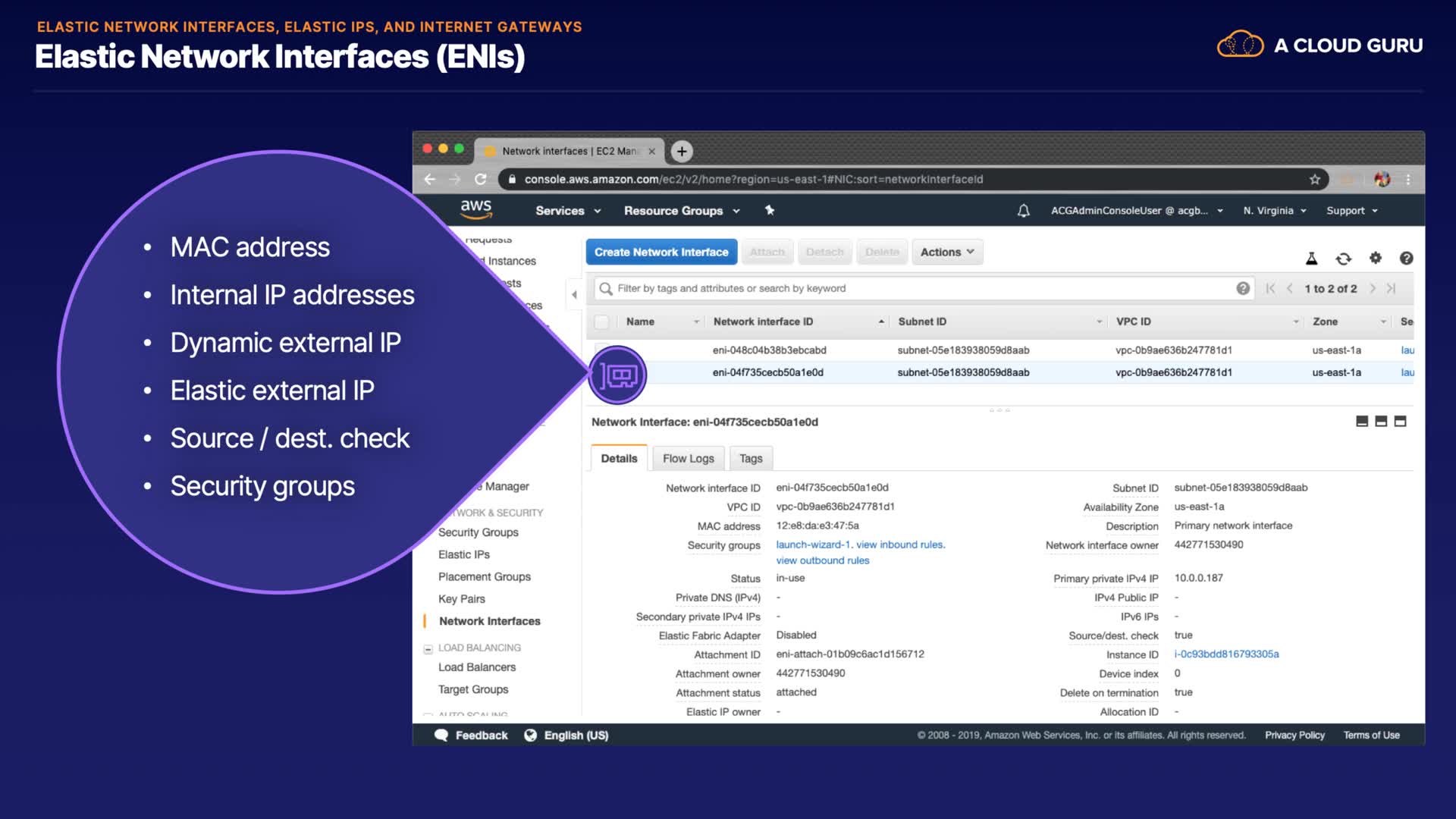Open the N. Virginia region selector
1456x819 pixels.
[x=1274, y=211]
